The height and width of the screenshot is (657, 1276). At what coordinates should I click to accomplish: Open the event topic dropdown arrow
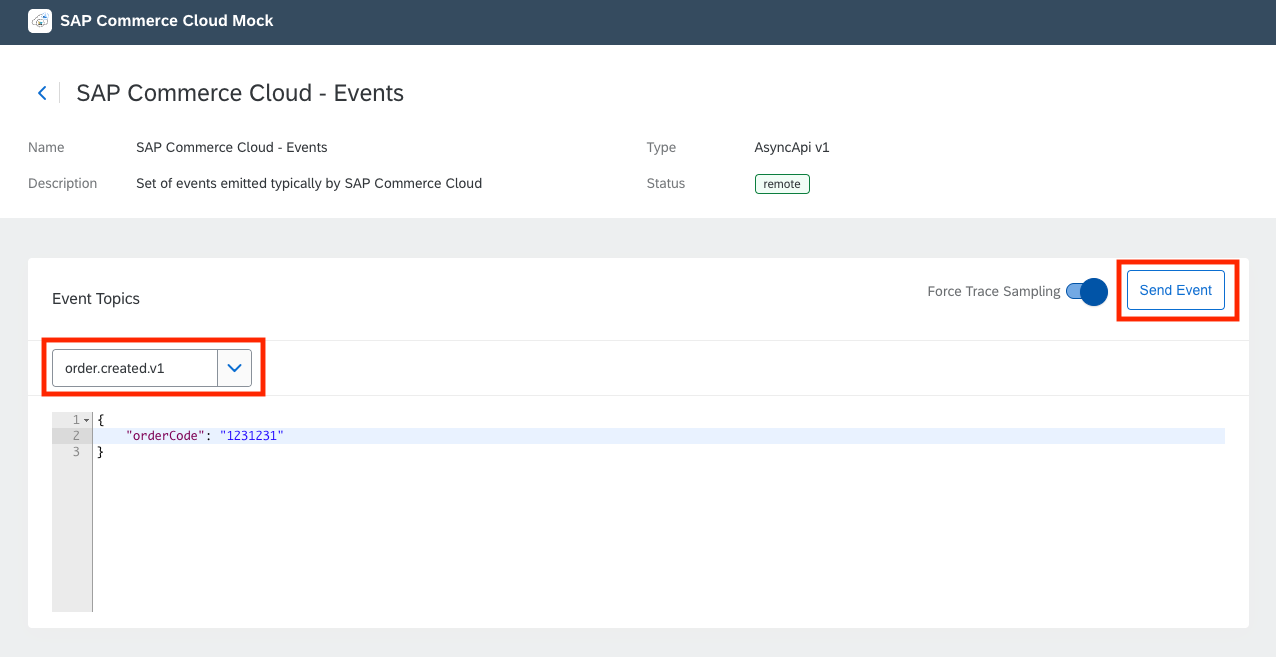[234, 368]
